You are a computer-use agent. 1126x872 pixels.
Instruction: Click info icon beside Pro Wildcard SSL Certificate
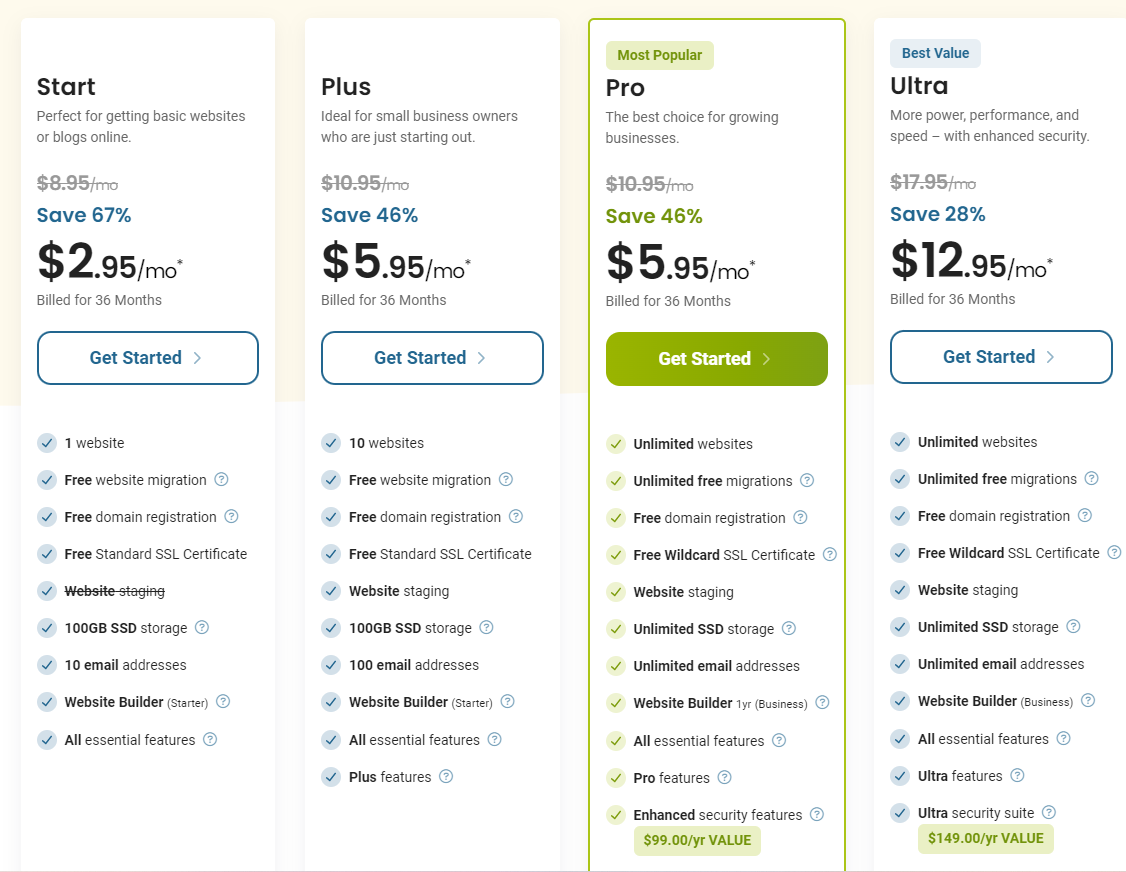pos(830,555)
